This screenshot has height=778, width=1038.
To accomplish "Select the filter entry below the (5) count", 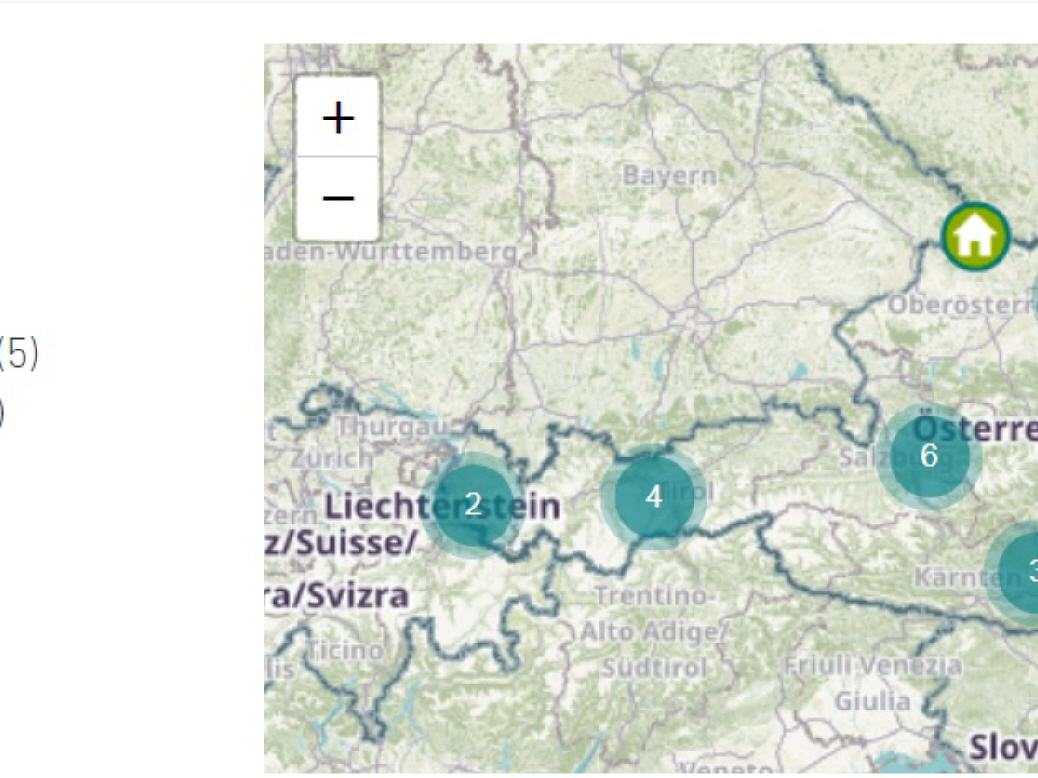I will [2, 414].
